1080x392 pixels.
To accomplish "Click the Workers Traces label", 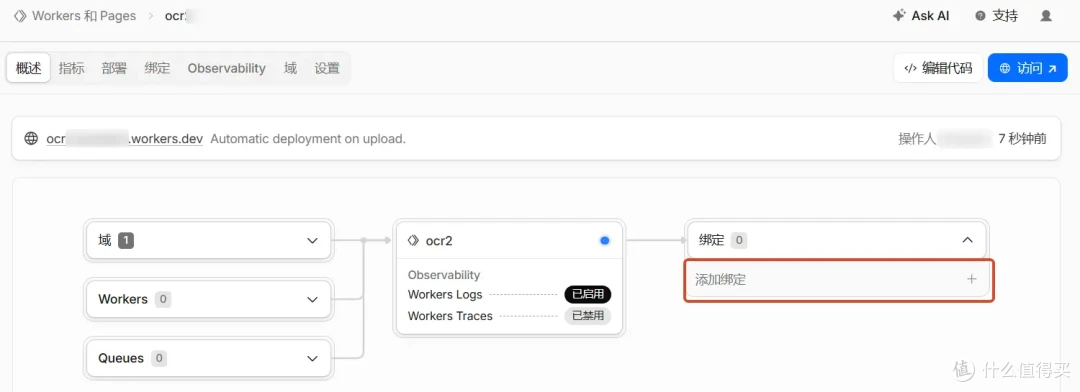I will (x=450, y=316).
